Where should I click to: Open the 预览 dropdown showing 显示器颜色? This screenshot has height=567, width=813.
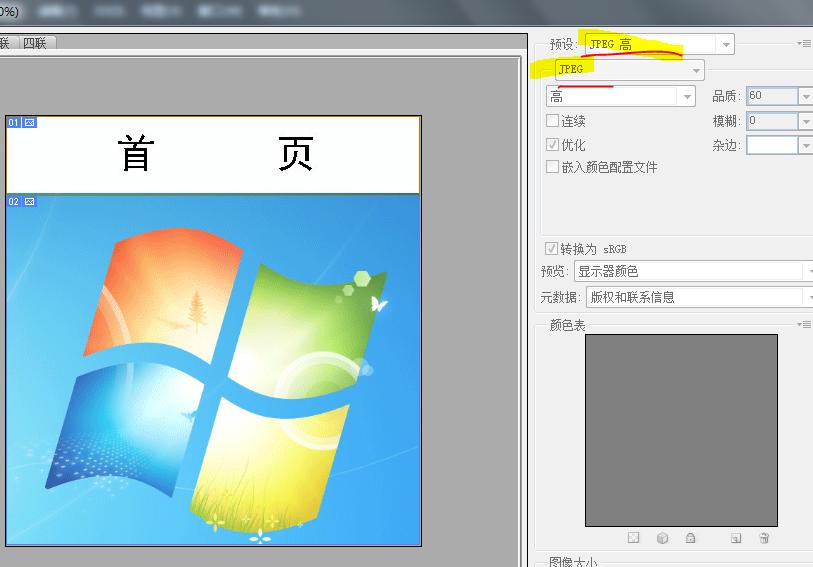click(693, 271)
